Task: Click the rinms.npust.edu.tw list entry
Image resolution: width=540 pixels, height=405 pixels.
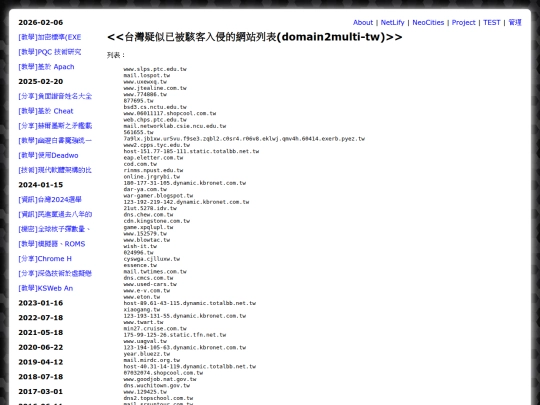Action: click(x=153, y=170)
